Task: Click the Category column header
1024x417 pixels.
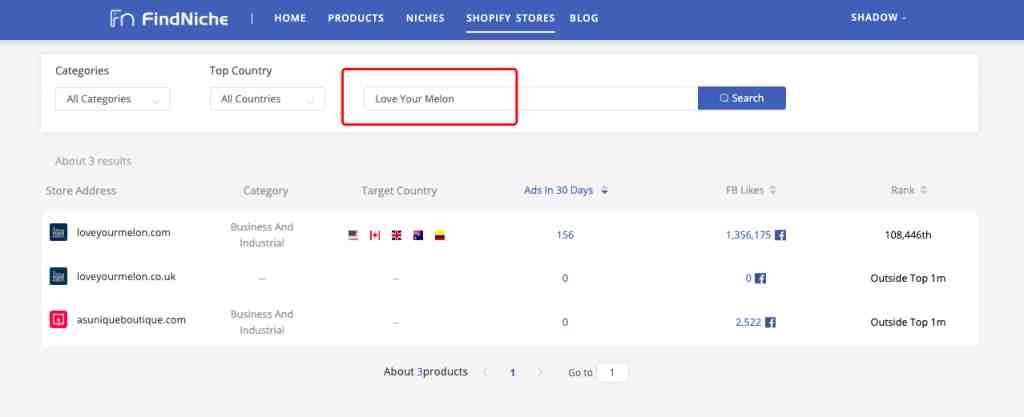Action: pyautogui.click(x=265, y=191)
